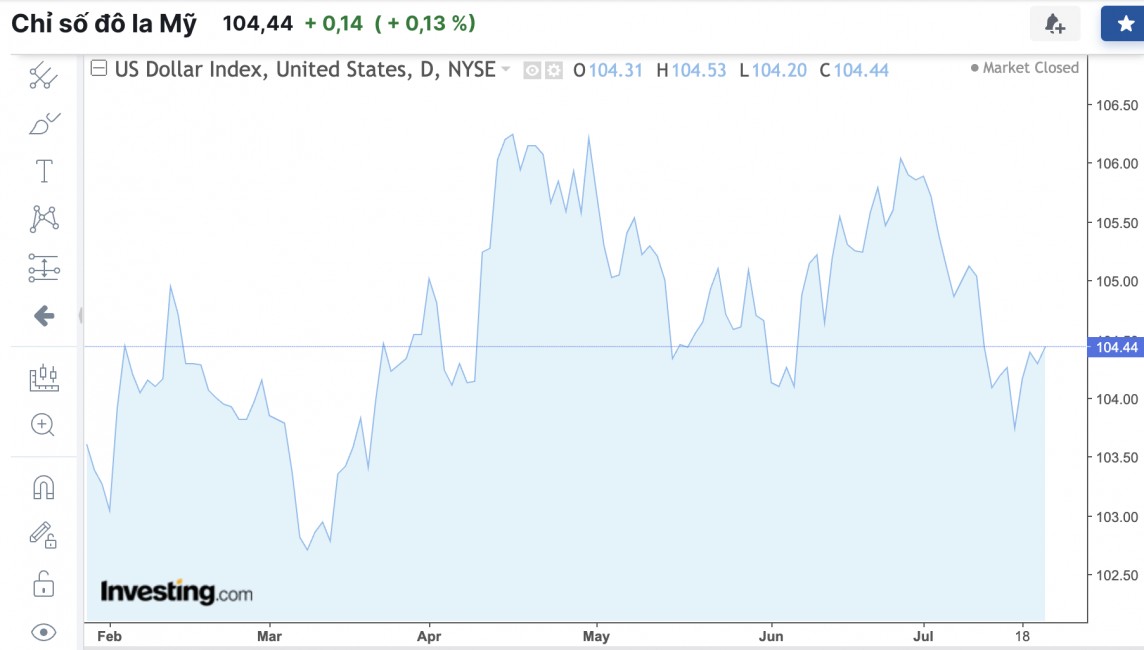Click Chỉ số đô la Mỹ heading
Screen dimensions: 1144x650
(104, 24)
